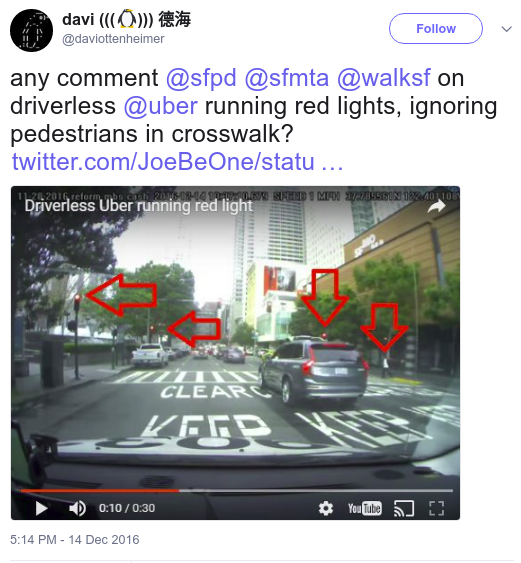Open the @sfpd mention link
The image size is (521, 563).
click(x=201, y=78)
